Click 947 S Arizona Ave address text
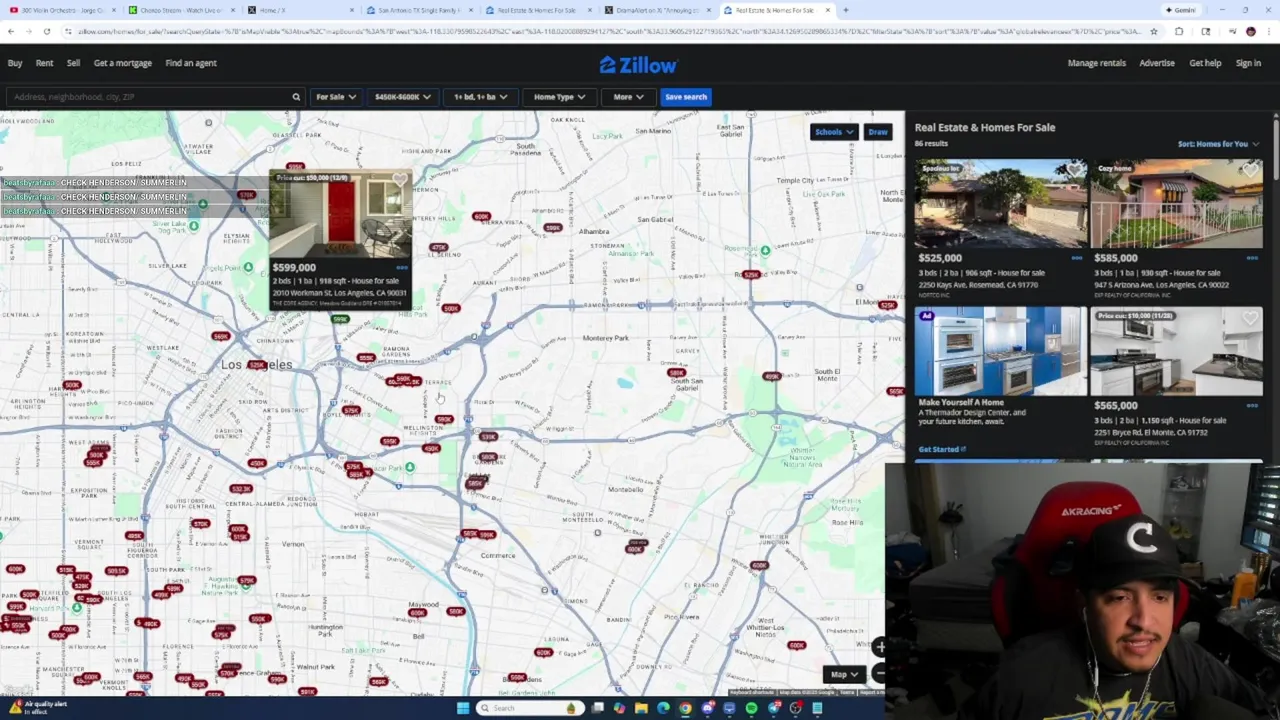1280x720 pixels. click(x=1162, y=285)
